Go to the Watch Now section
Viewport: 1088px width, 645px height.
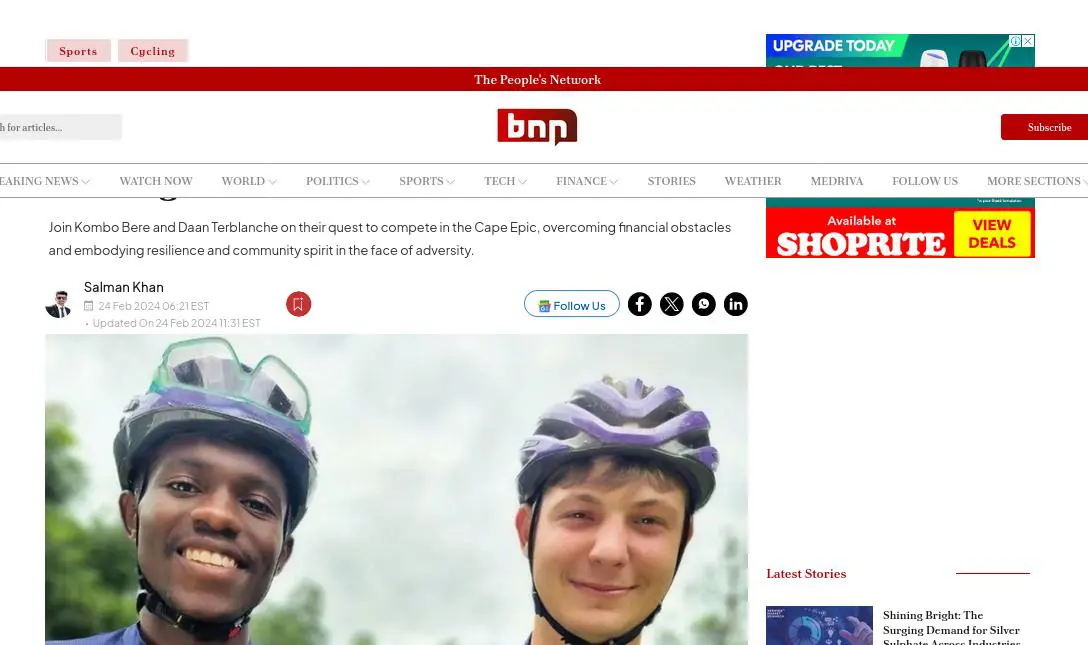[x=155, y=181]
